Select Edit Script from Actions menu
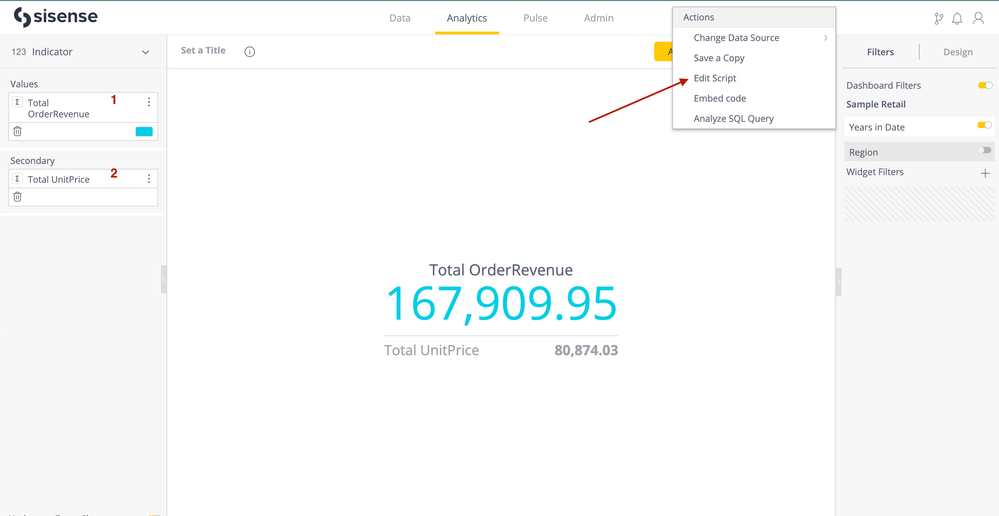Image resolution: width=999 pixels, height=516 pixels. point(715,78)
